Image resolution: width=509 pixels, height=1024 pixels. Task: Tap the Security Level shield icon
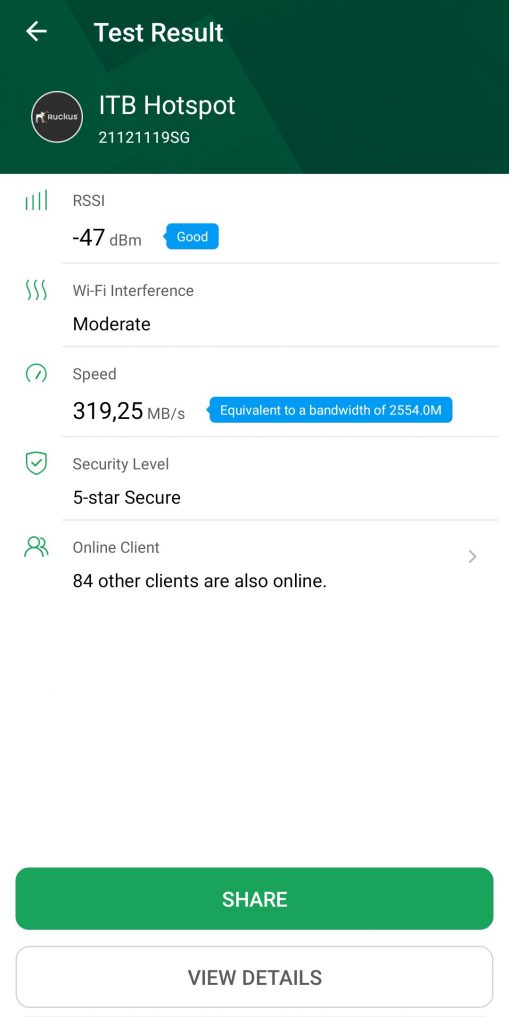(x=36, y=464)
